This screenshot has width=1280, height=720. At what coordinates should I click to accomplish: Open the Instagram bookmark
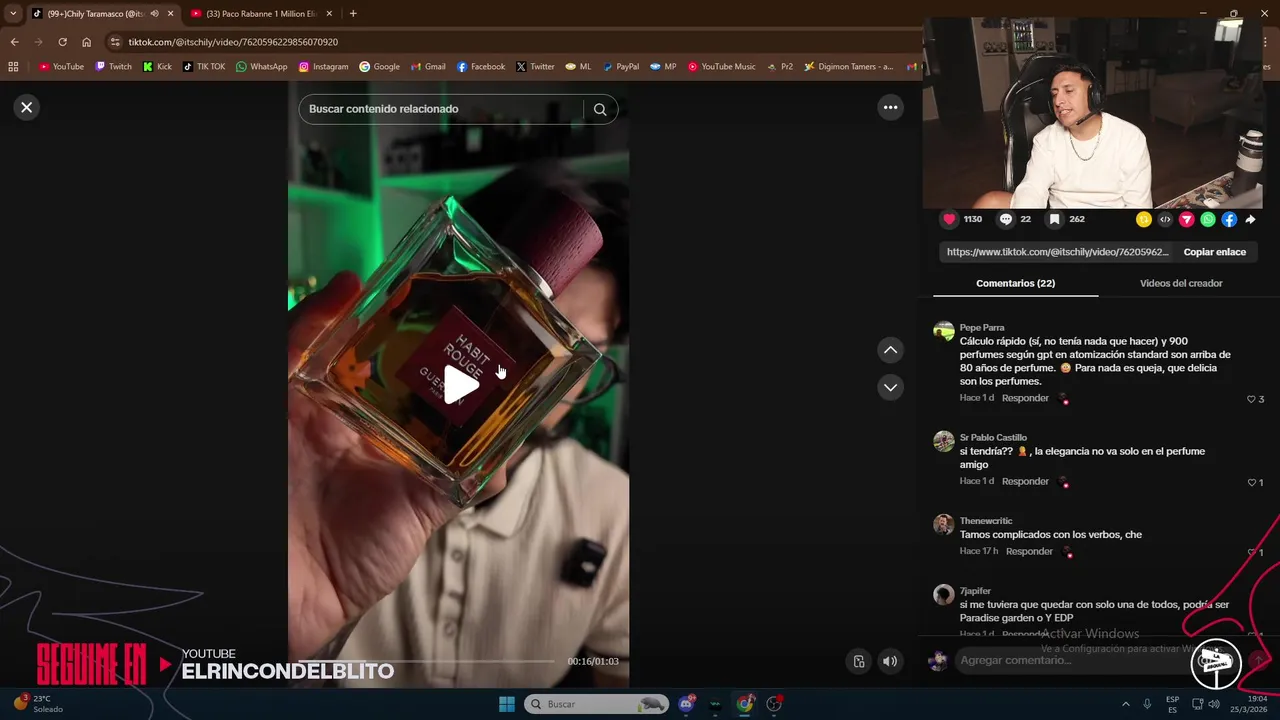323,67
